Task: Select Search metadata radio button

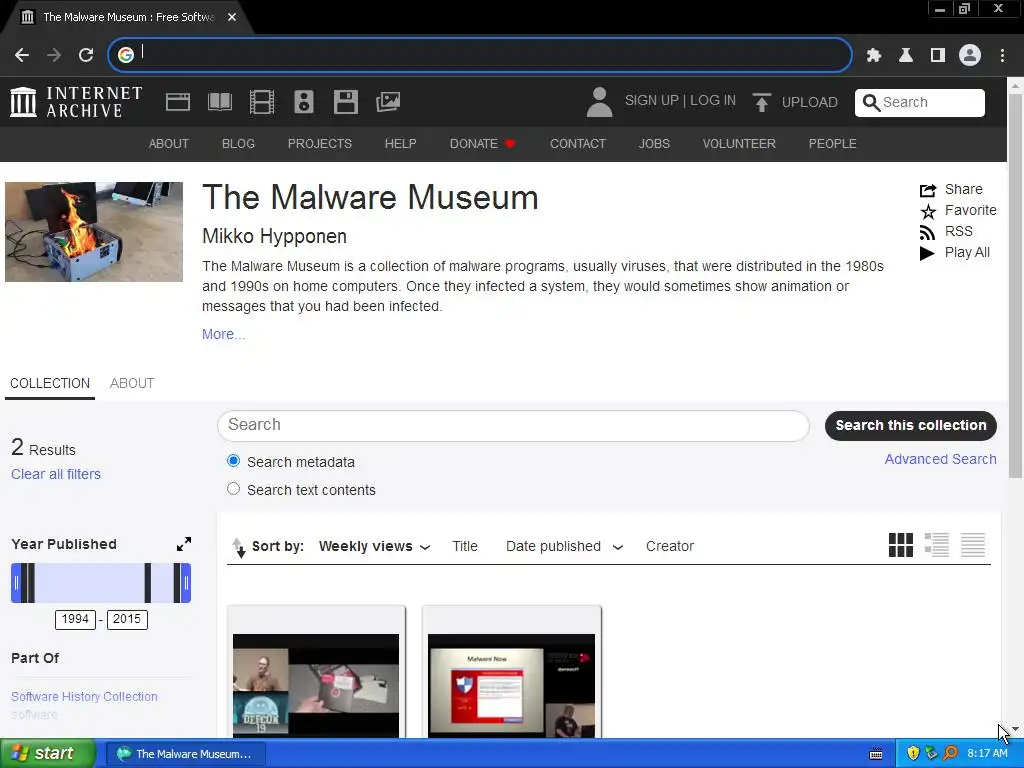Action: pyautogui.click(x=233, y=461)
